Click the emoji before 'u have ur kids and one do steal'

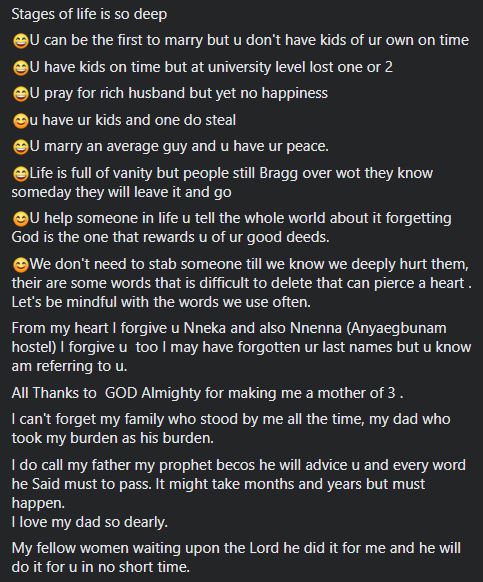point(20,121)
